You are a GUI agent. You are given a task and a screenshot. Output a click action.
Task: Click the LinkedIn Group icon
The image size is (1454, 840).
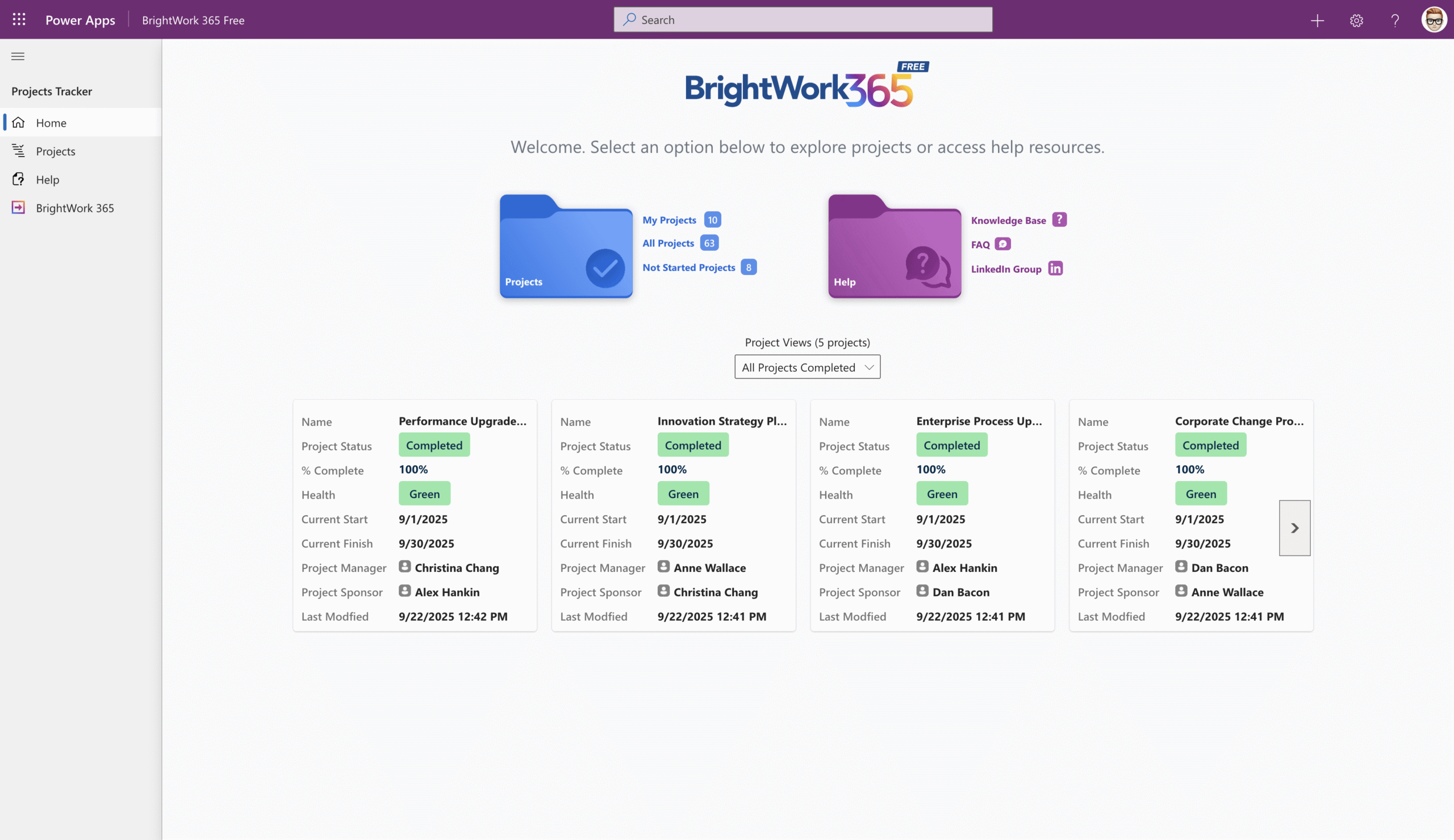(1055, 269)
